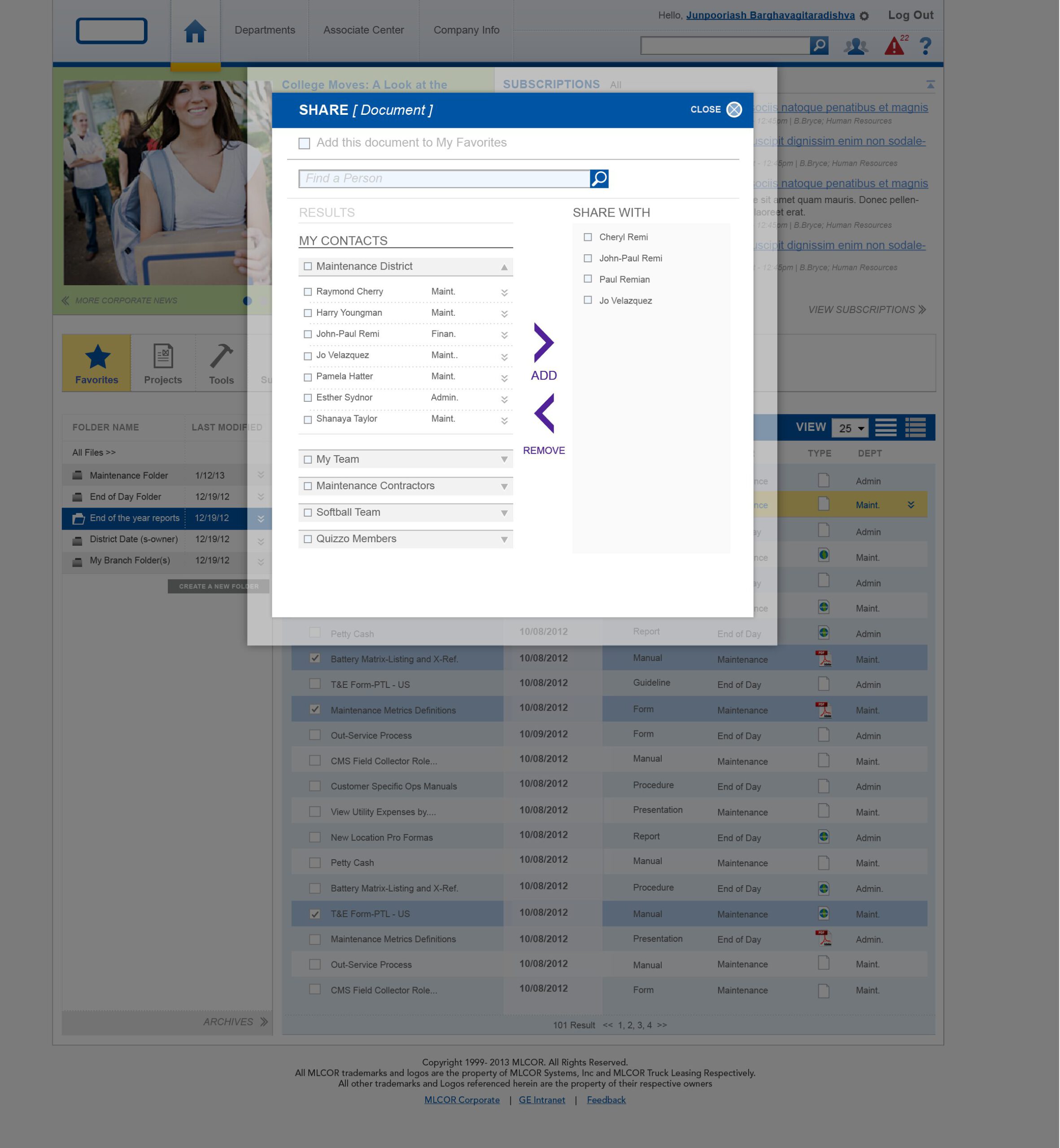Click the home icon in navigation bar
1060x1148 pixels.
195,31
